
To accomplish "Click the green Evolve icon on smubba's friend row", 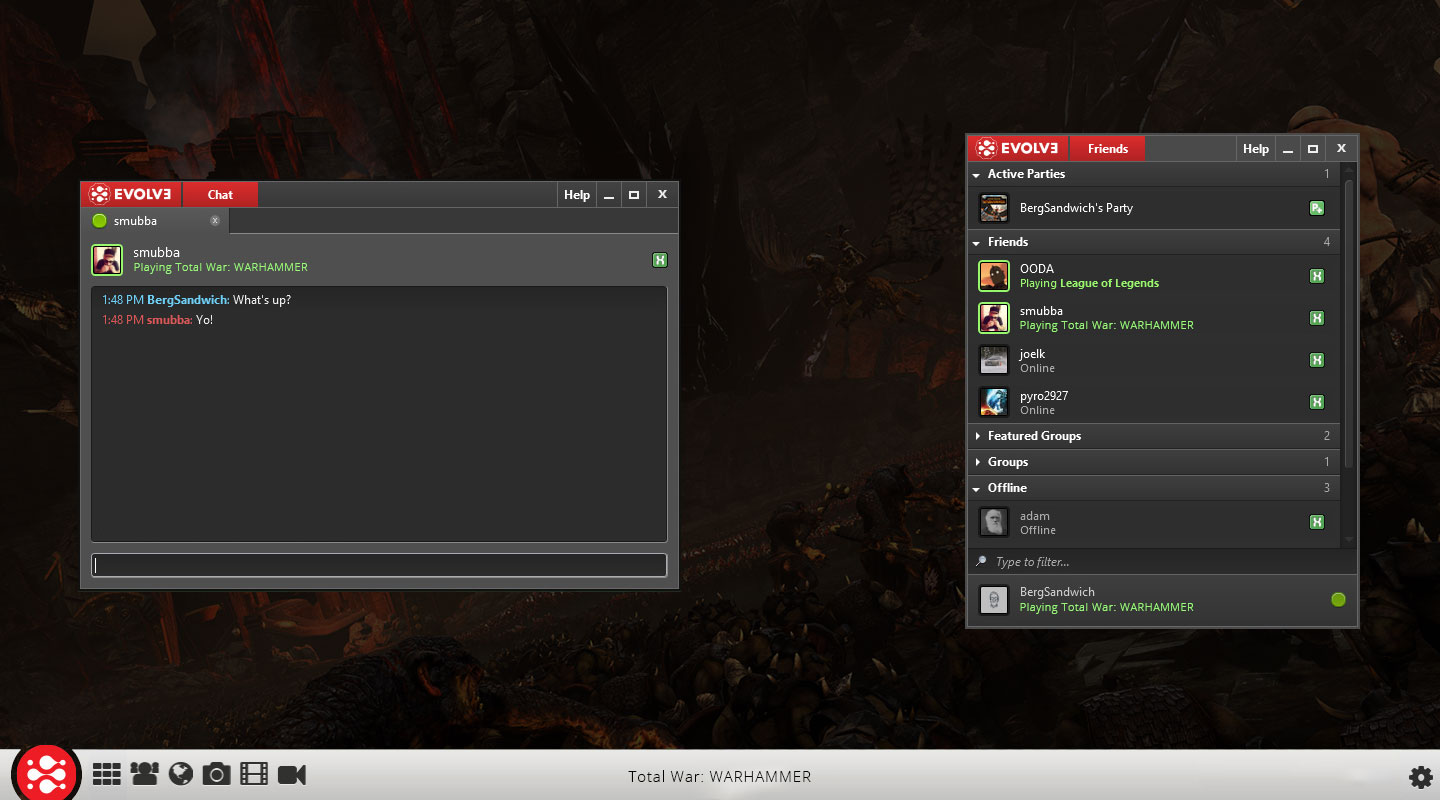I will (1317, 318).
